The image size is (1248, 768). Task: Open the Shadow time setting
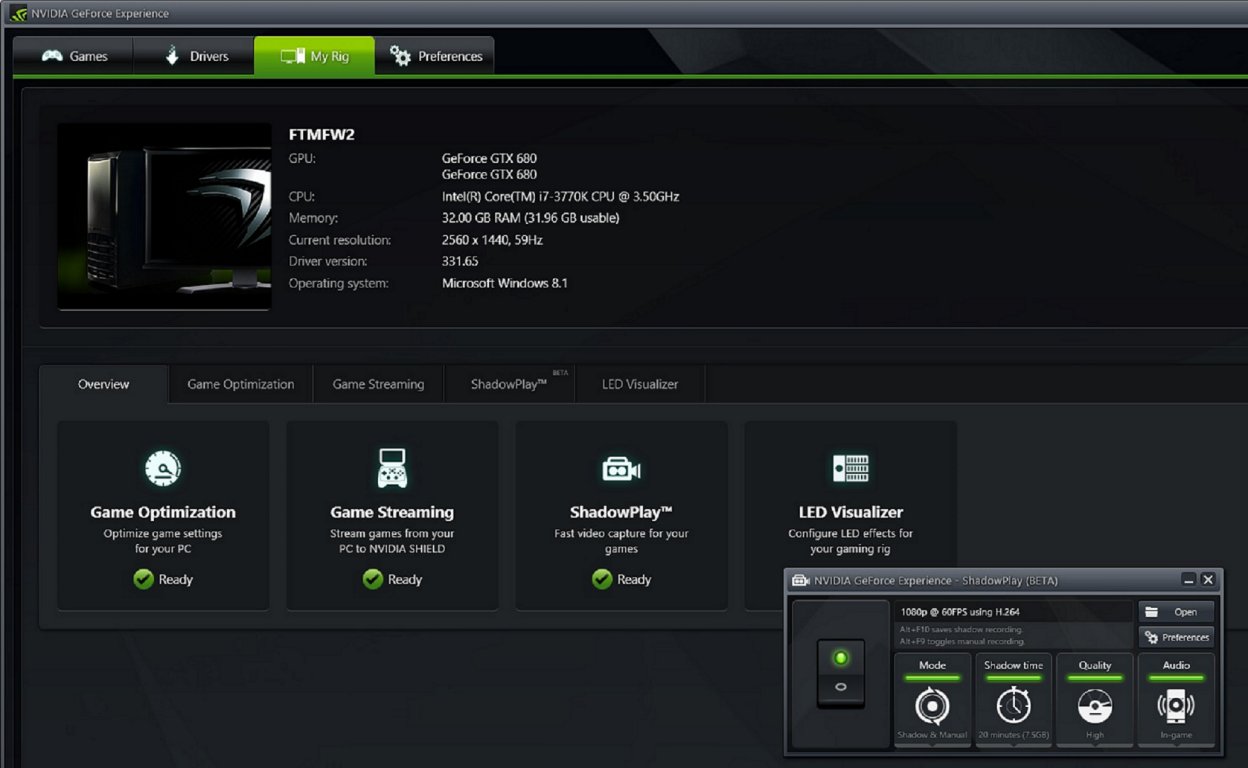[1013, 699]
